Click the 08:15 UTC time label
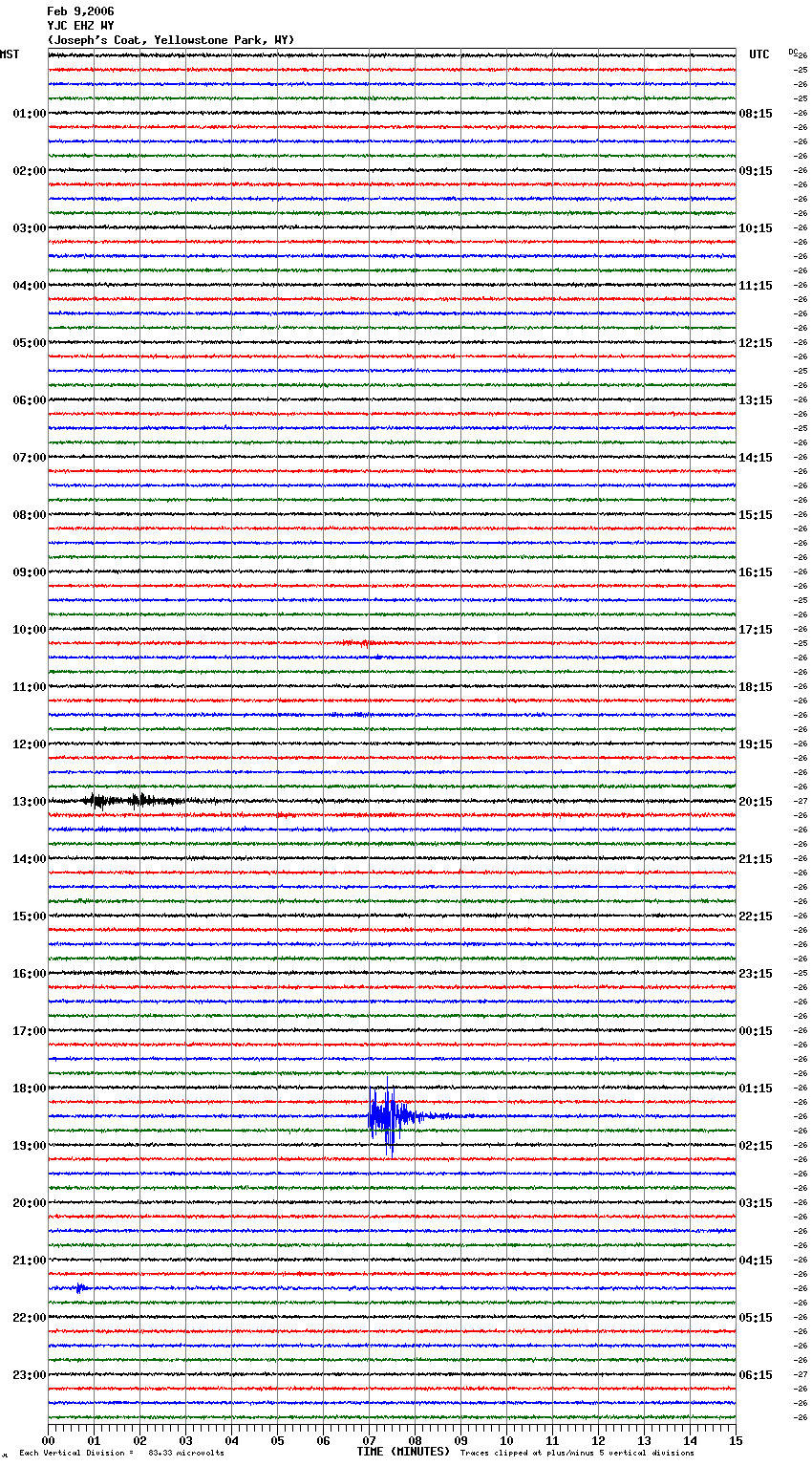Image resolution: width=812 pixels, height=1466 pixels. click(x=756, y=114)
